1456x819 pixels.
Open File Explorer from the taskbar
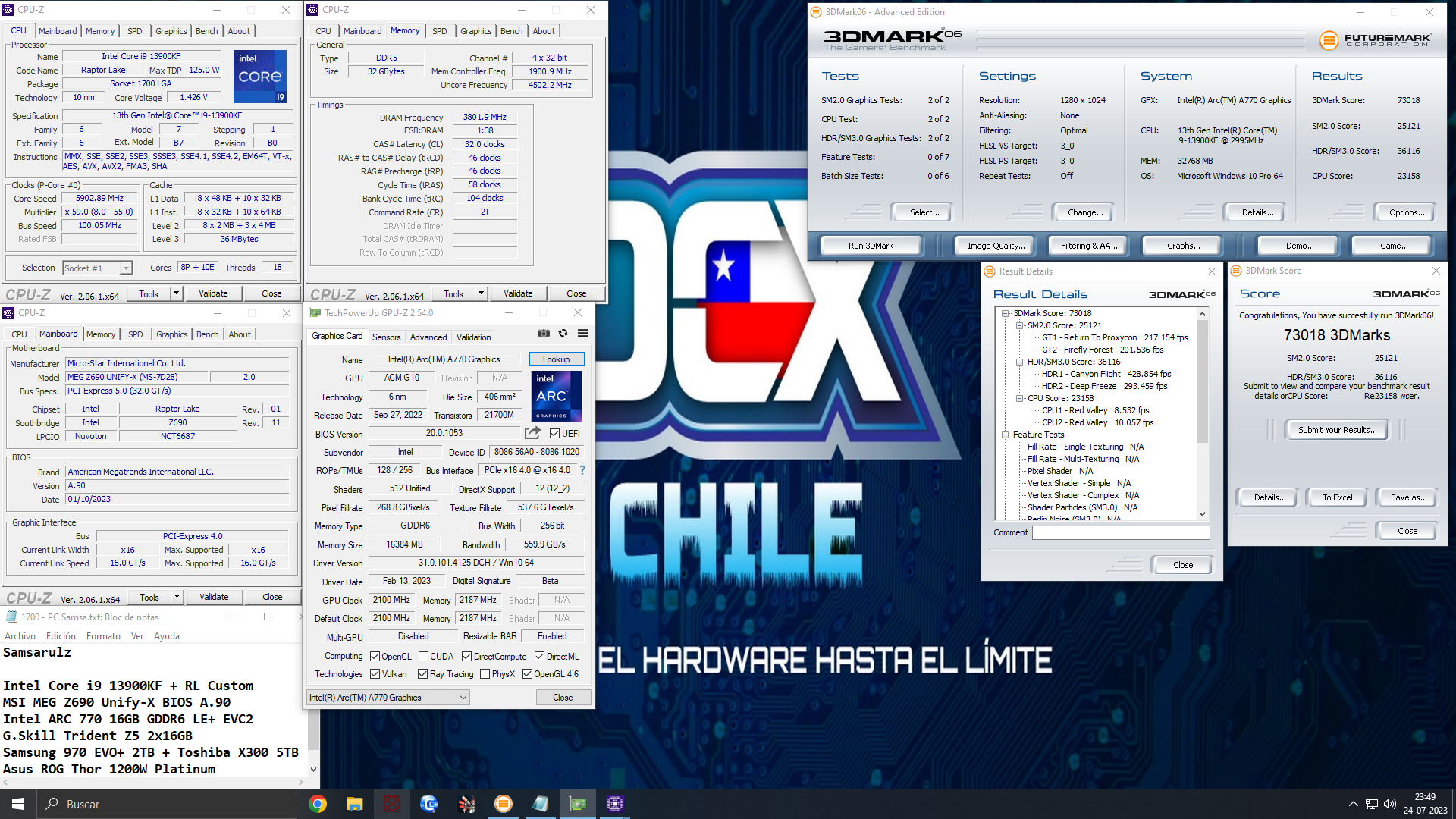[355, 804]
